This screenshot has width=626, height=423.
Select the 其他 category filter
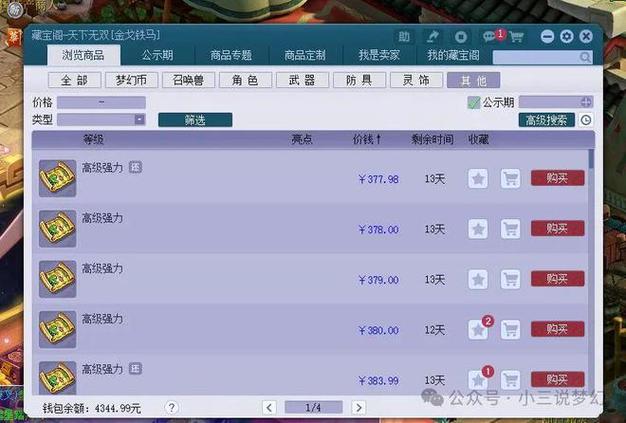point(473,80)
